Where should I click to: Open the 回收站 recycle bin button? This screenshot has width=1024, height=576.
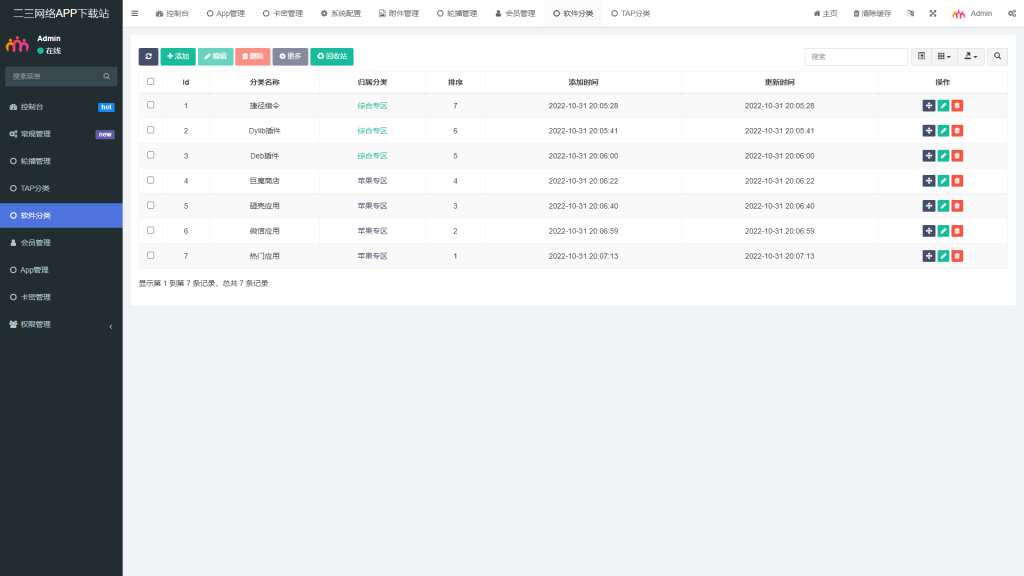pos(331,57)
